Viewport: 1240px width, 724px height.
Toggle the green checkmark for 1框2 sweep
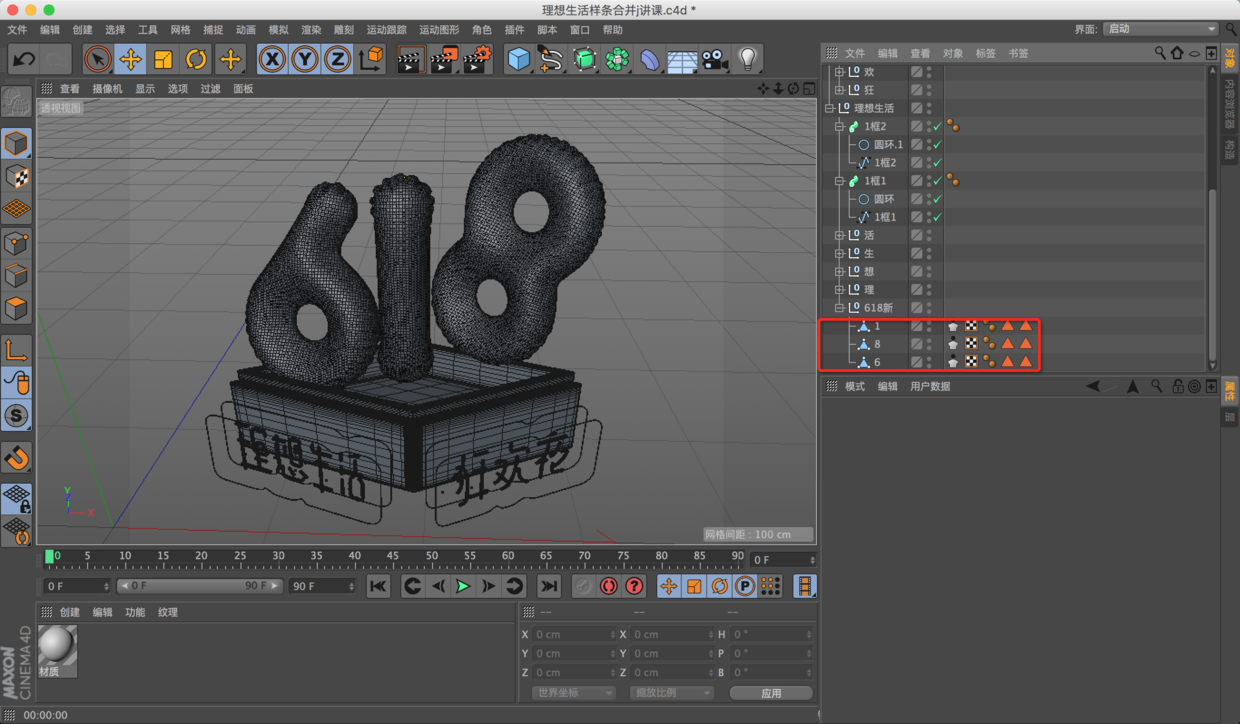pos(937,127)
